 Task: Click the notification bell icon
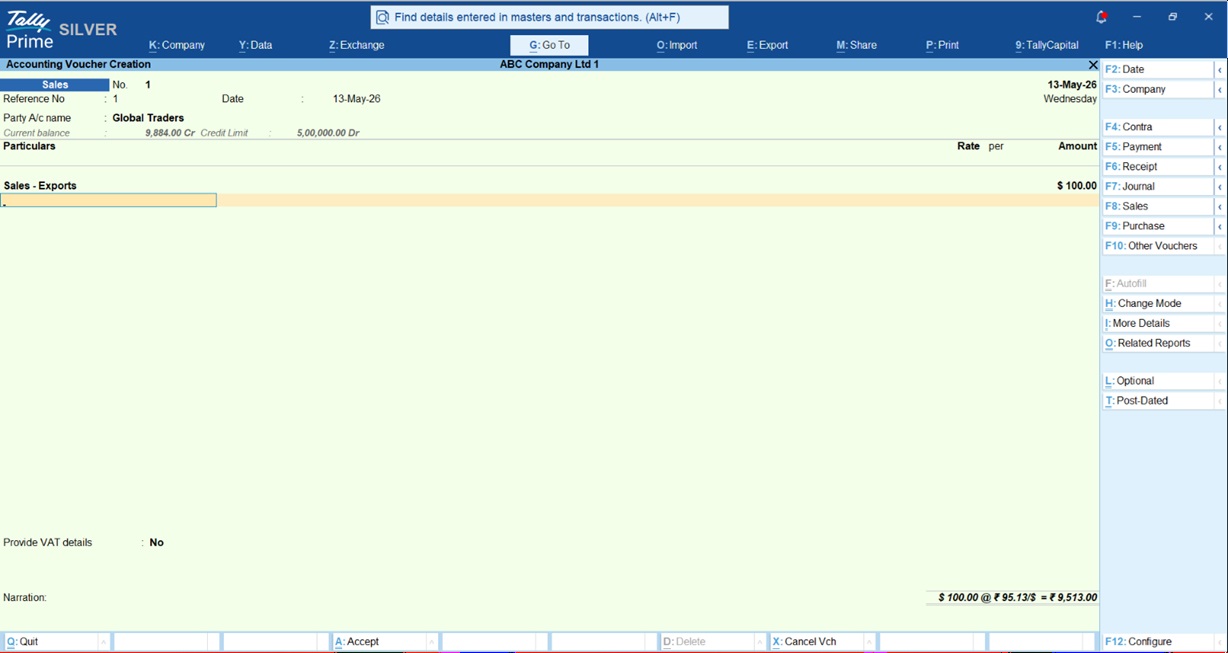[1101, 17]
